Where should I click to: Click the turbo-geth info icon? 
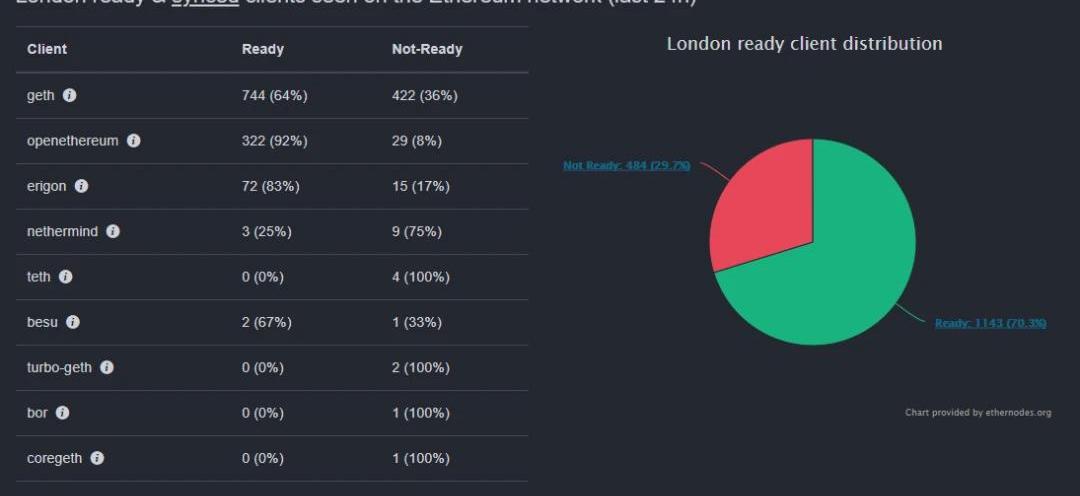coord(107,367)
